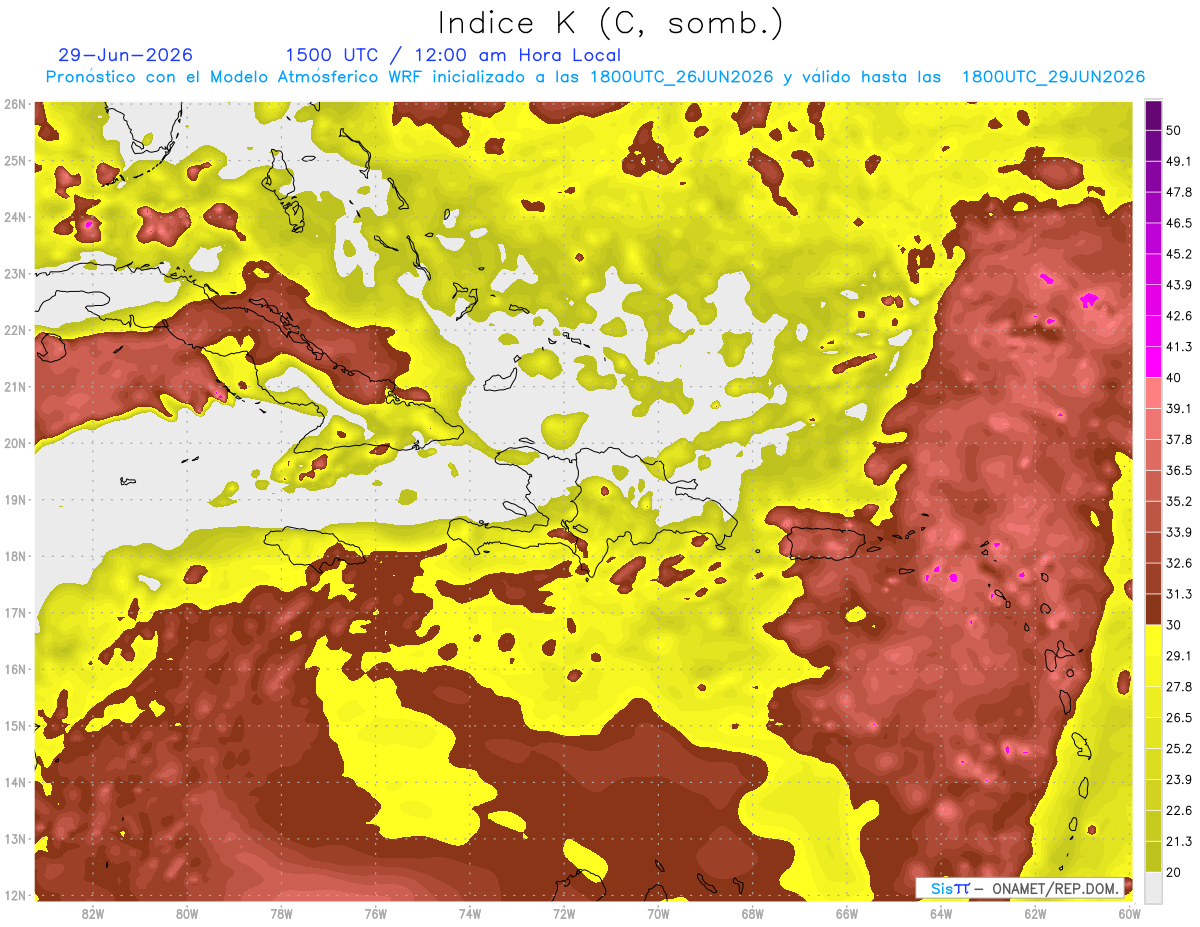Click latitude label '14N'

pos(16,782)
